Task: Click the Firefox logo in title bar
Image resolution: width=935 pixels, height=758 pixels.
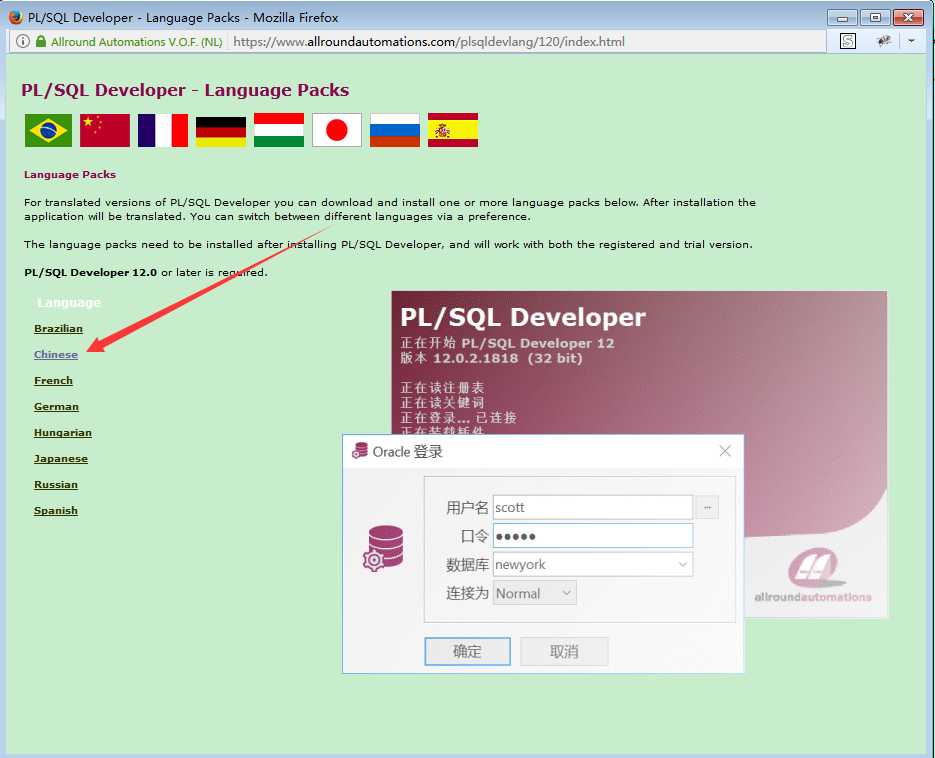Action: point(16,17)
